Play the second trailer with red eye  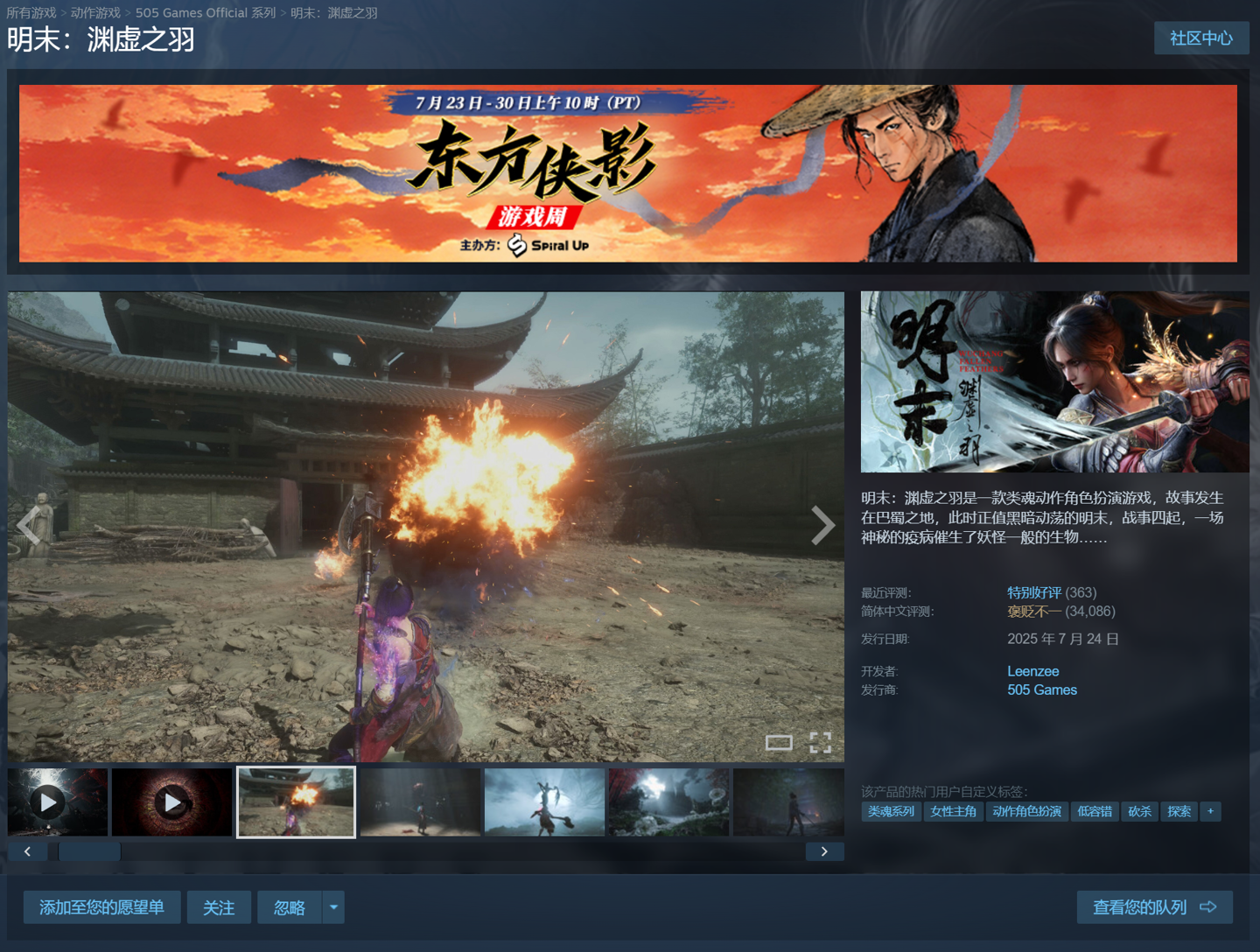(x=172, y=801)
